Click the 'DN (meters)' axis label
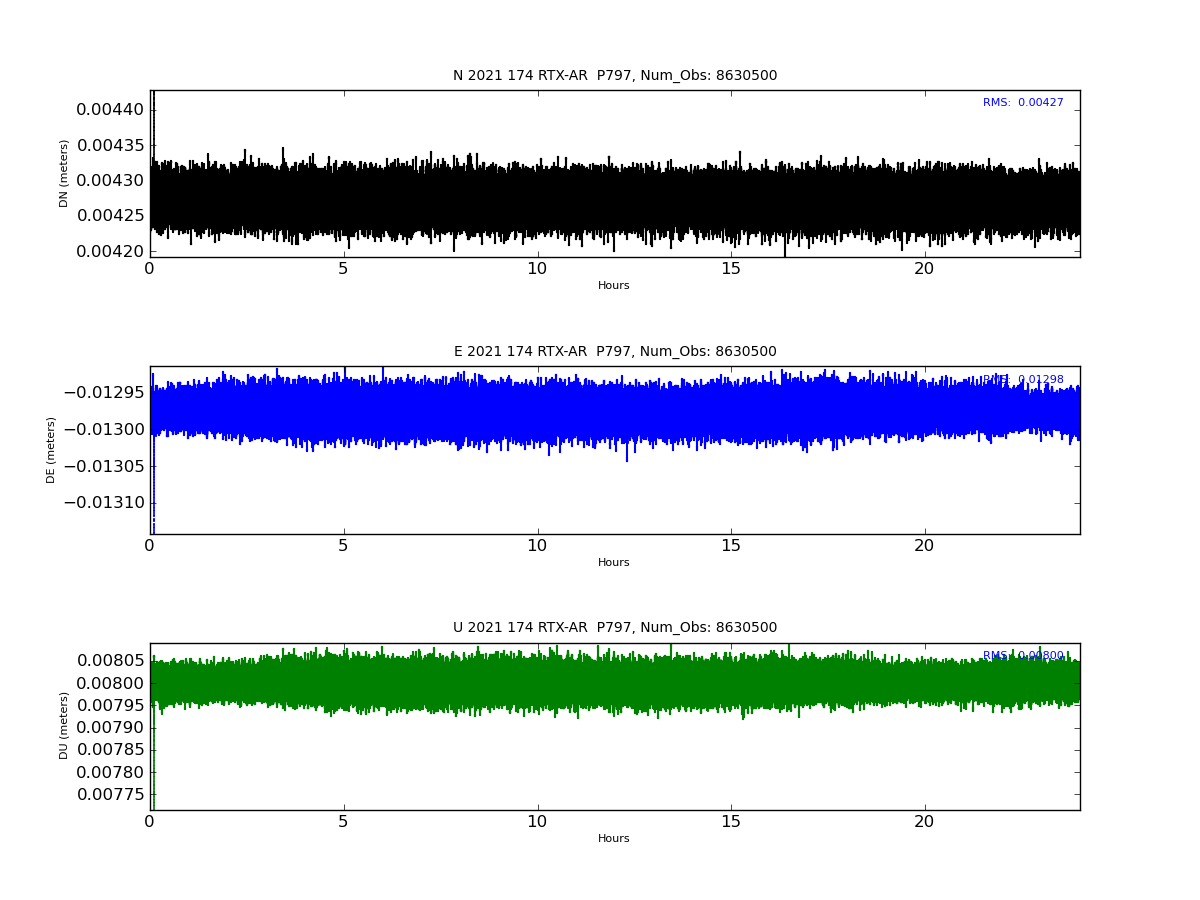This screenshot has height=900, width=1200. tap(64, 173)
